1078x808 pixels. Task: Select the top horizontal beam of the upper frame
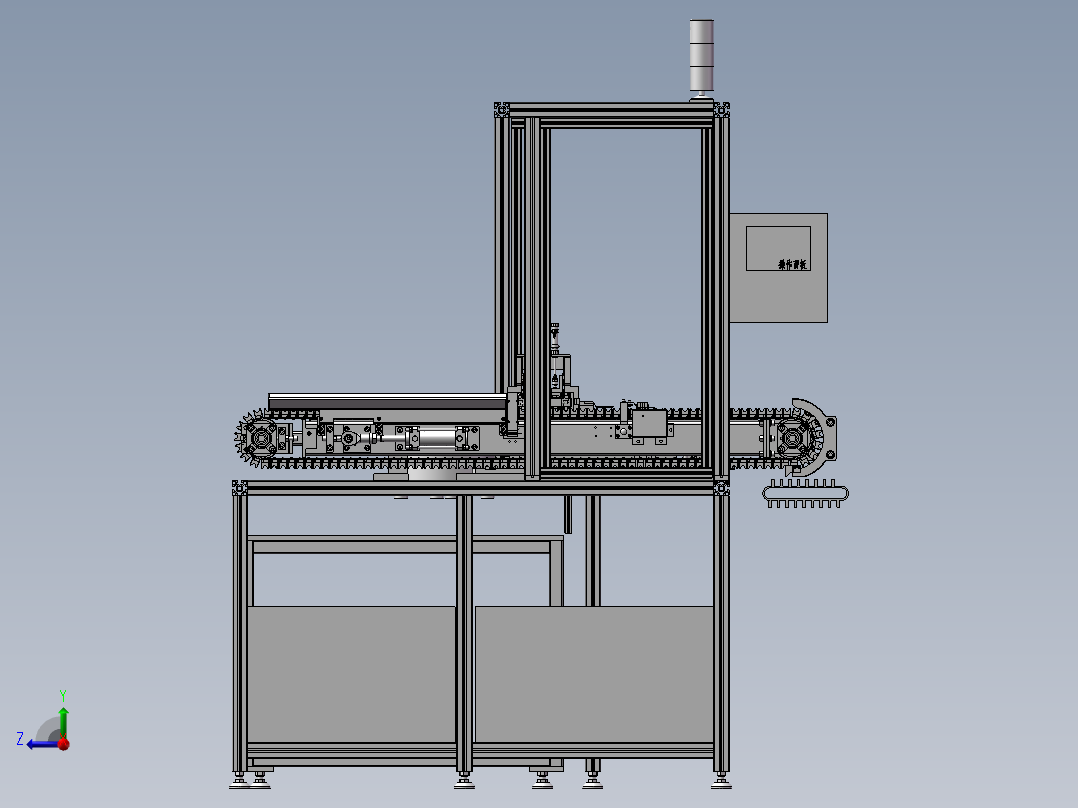[612, 109]
